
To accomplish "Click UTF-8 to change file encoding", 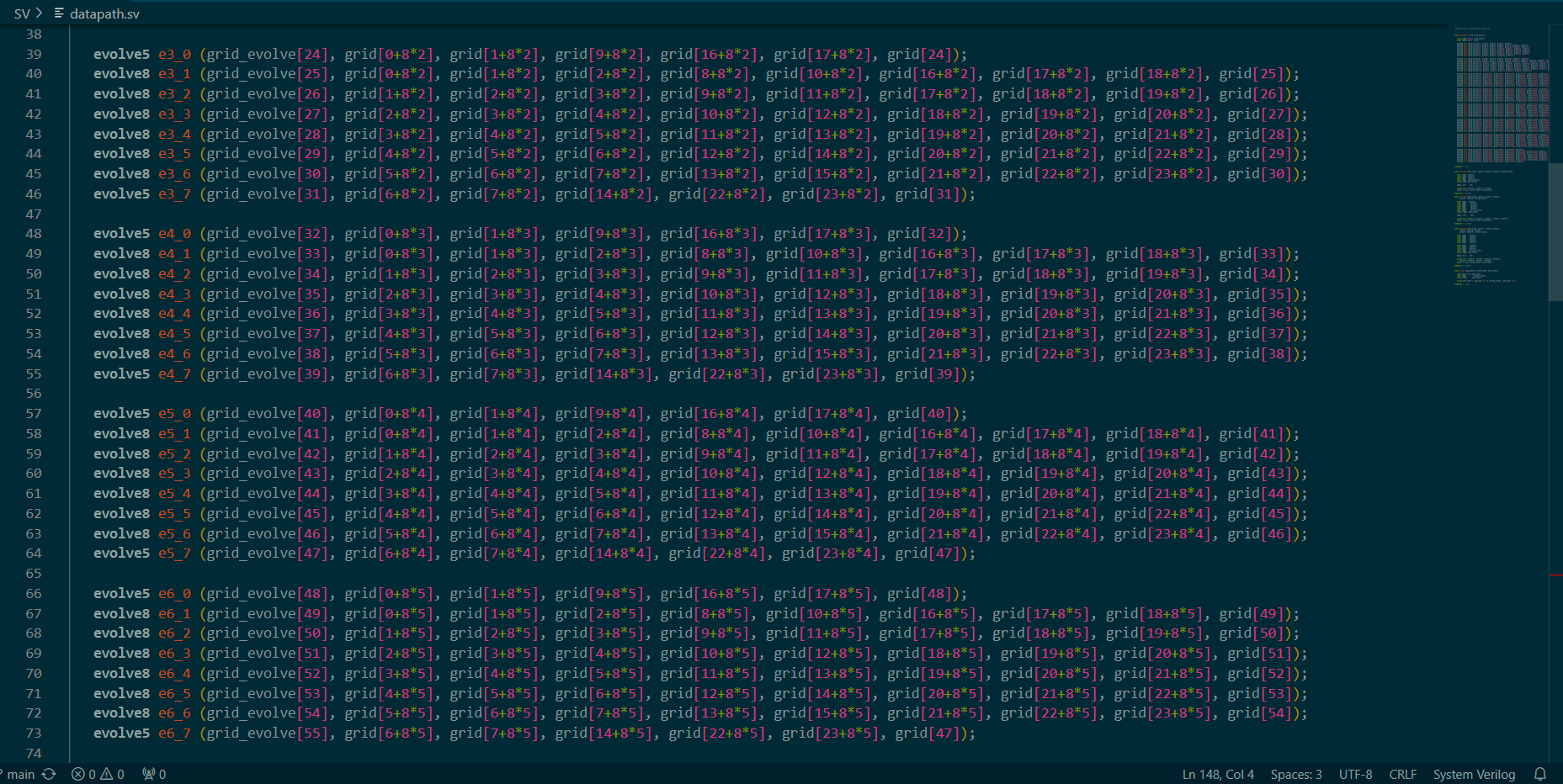I will pos(1355,774).
